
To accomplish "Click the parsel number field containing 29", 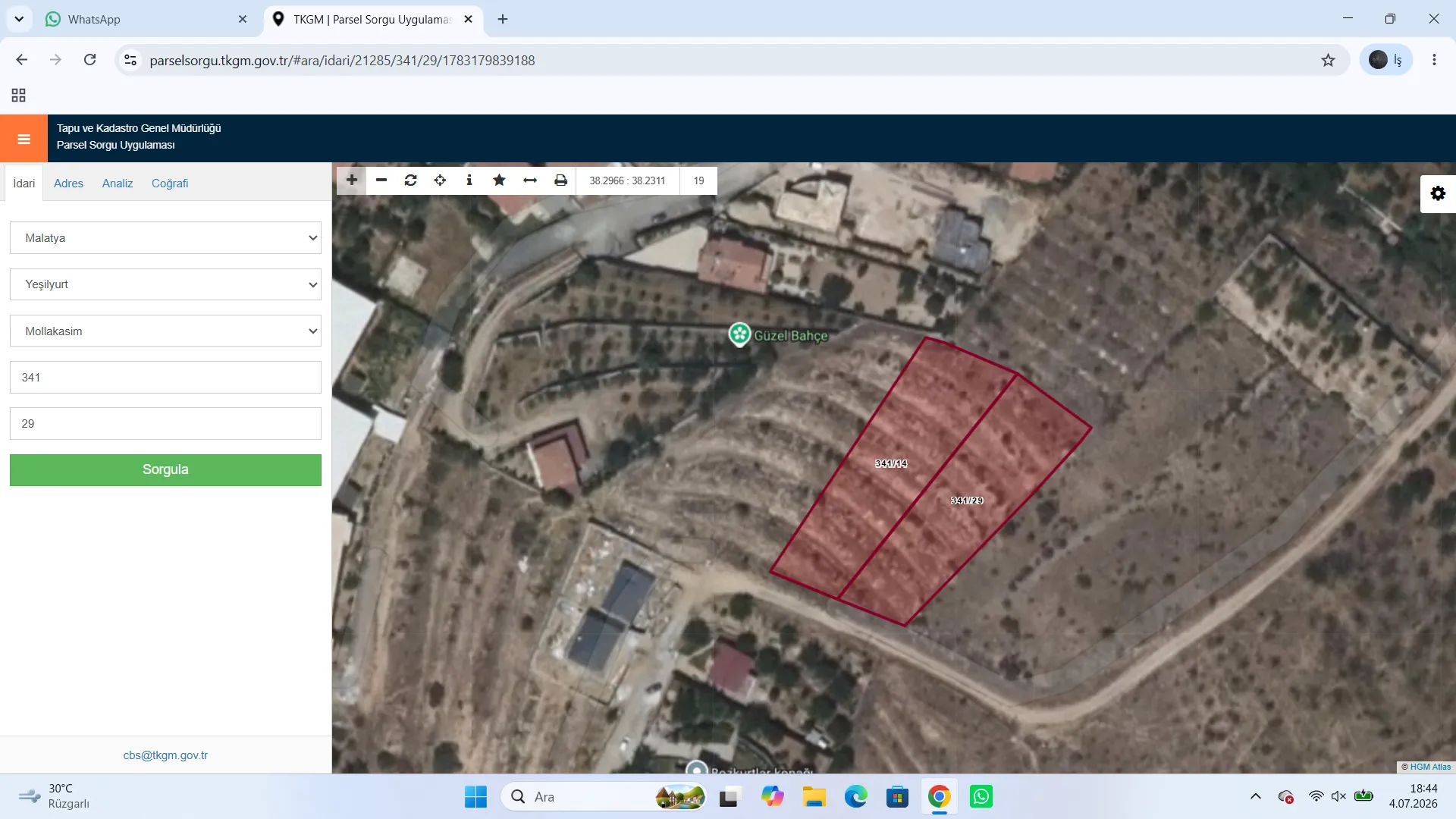I will [x=165, y=424].
